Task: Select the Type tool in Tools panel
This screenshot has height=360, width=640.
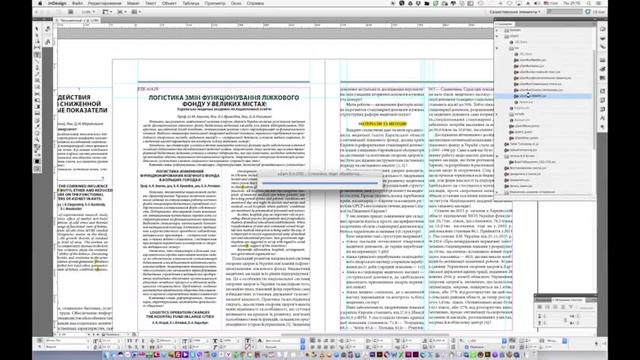Action: (x=37, y=54)
